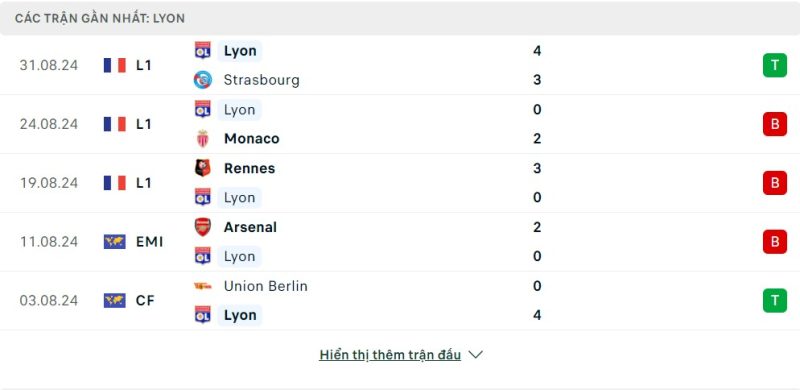Click the Strasbourg team name
The height and width of the screenshot is (390, 800).
point(261,80)
